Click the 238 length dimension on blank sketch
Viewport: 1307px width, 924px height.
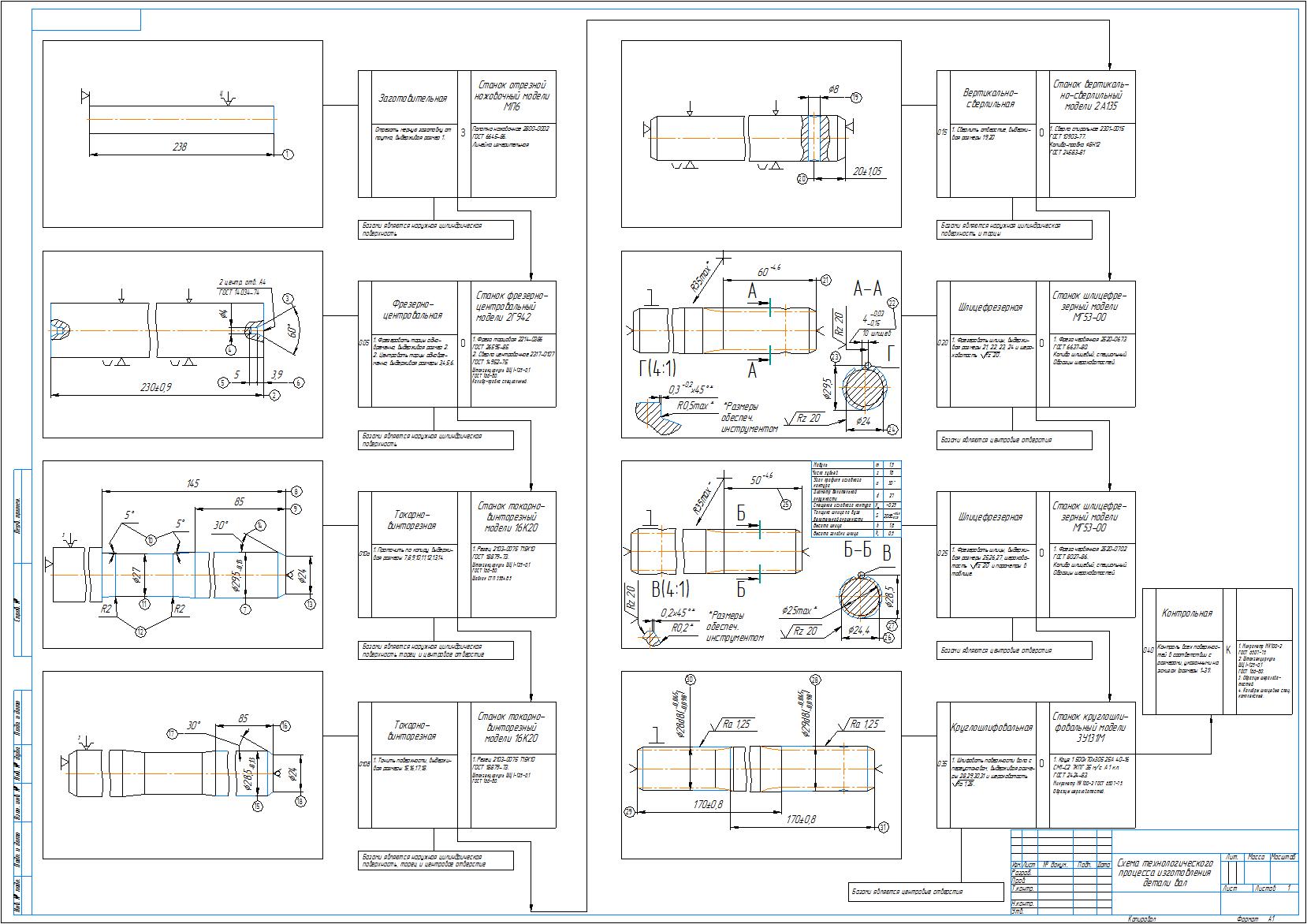point(180,147)
